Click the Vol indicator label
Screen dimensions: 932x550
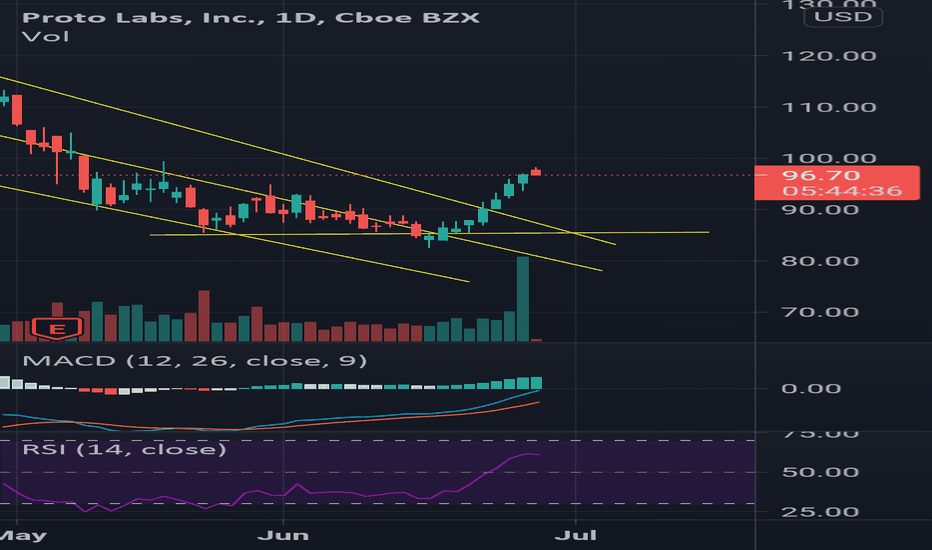45,37
